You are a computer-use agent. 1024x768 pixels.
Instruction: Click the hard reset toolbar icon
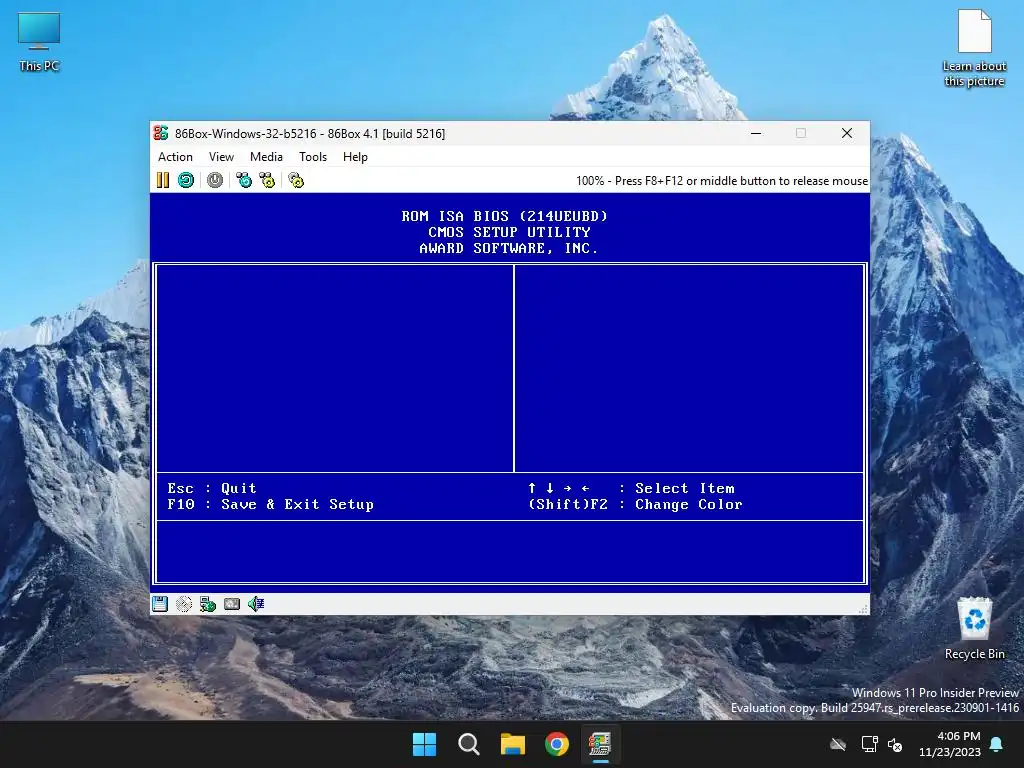pyautogui.click(x=186, y=180)
